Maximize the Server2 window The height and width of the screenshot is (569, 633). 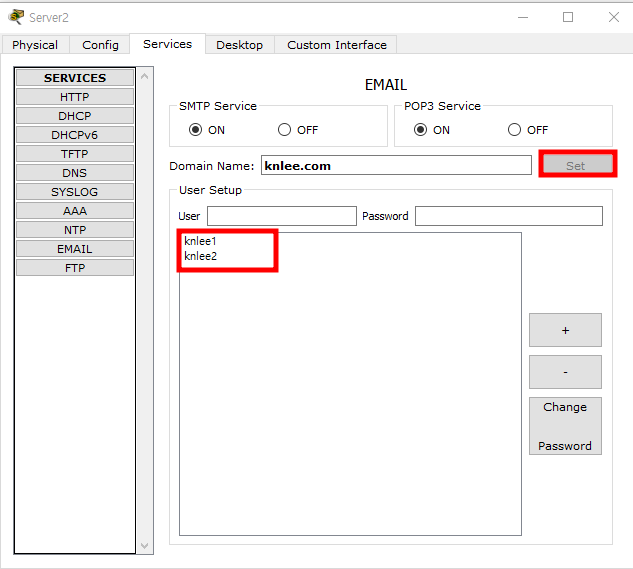point(568,17)
